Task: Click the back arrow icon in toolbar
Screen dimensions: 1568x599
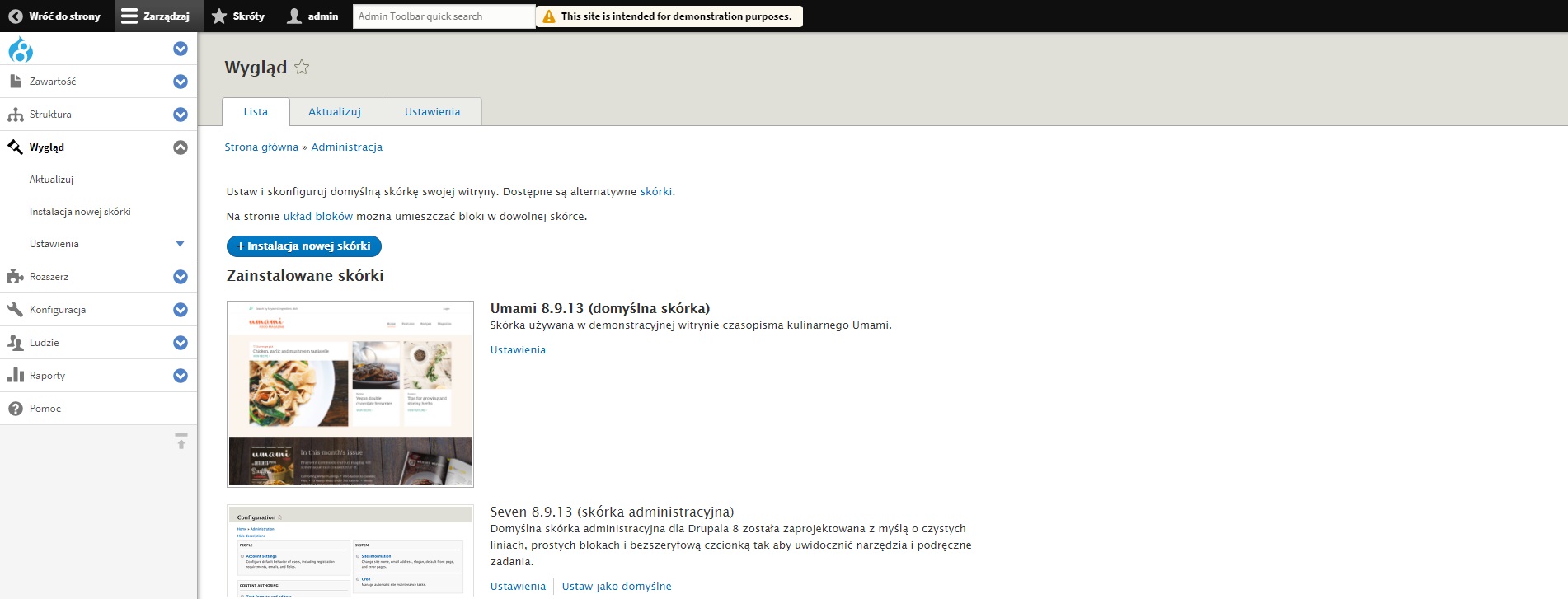Action: 15,16
